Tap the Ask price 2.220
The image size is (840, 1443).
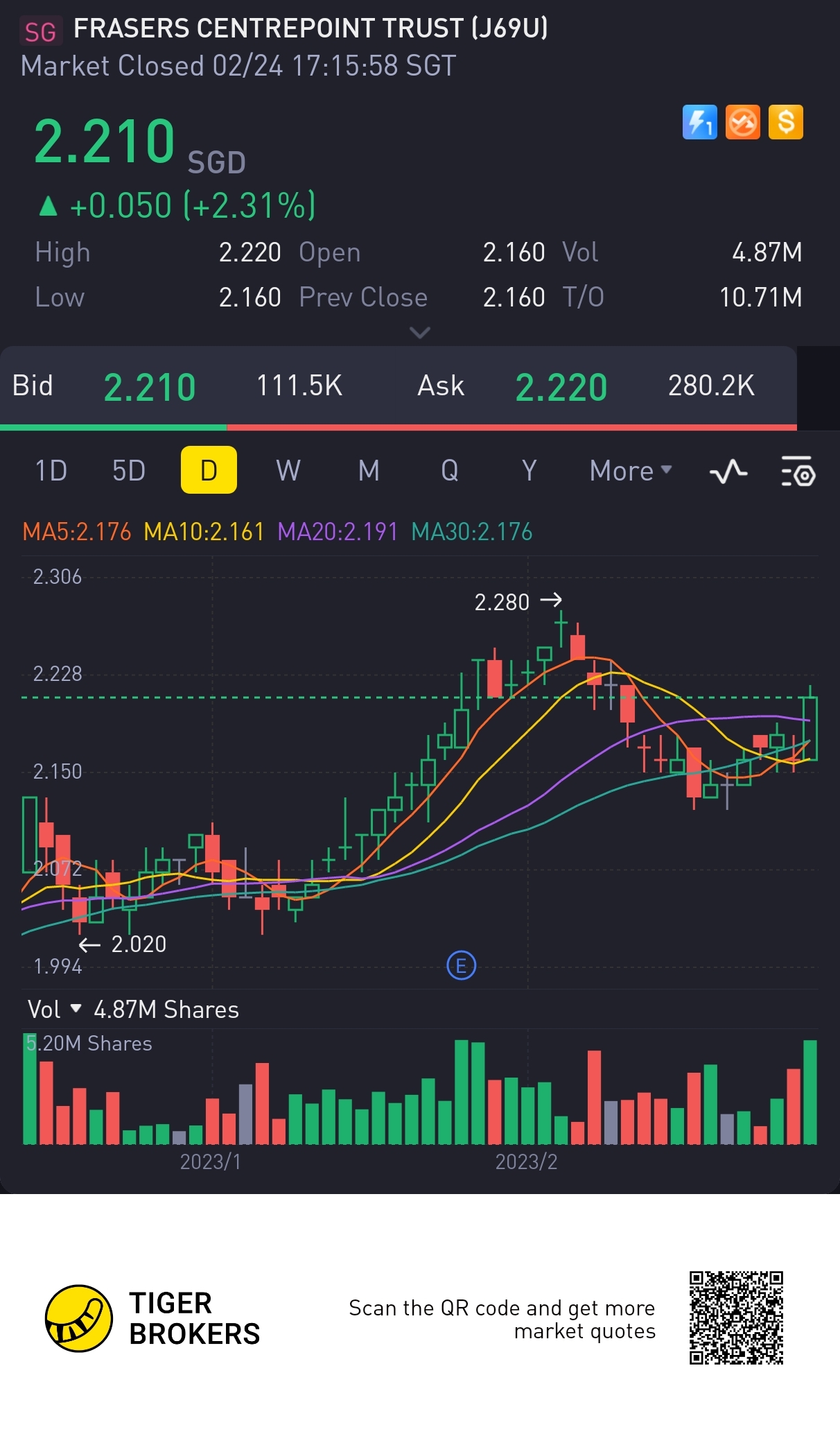561,387
